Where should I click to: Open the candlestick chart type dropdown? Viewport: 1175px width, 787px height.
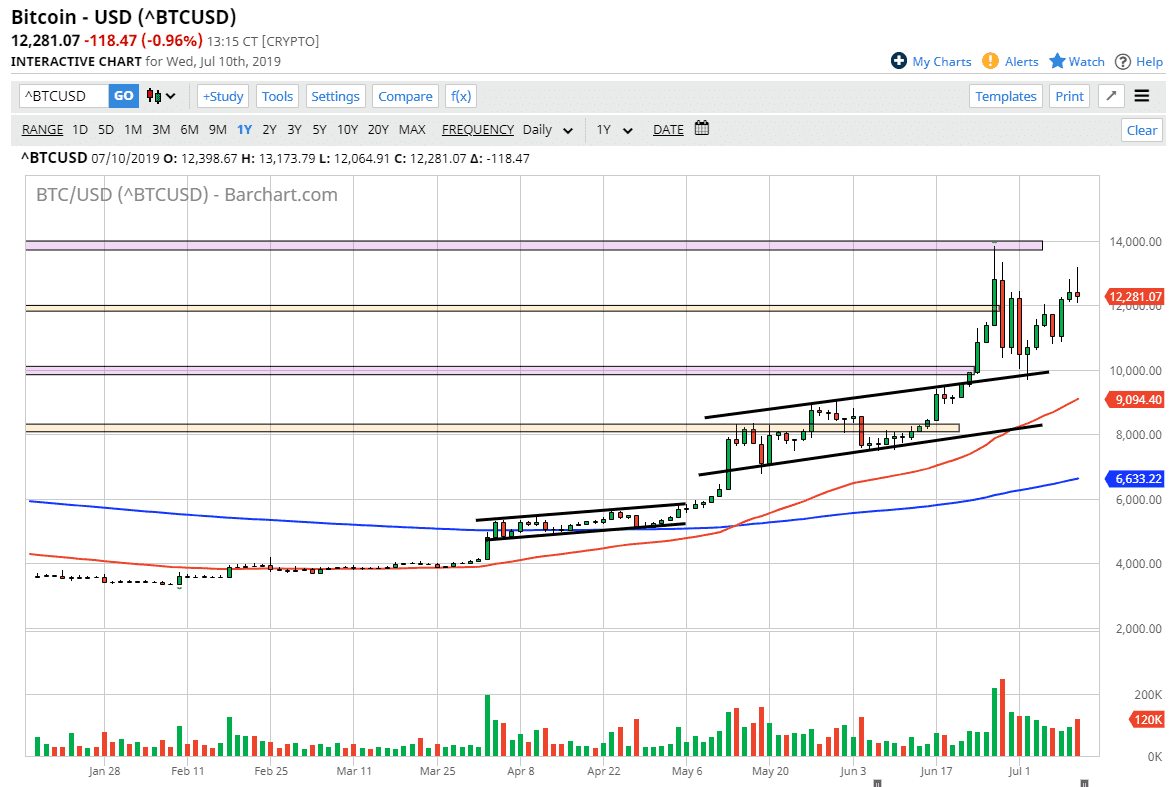pyautogui.click(x=160, y=96)
